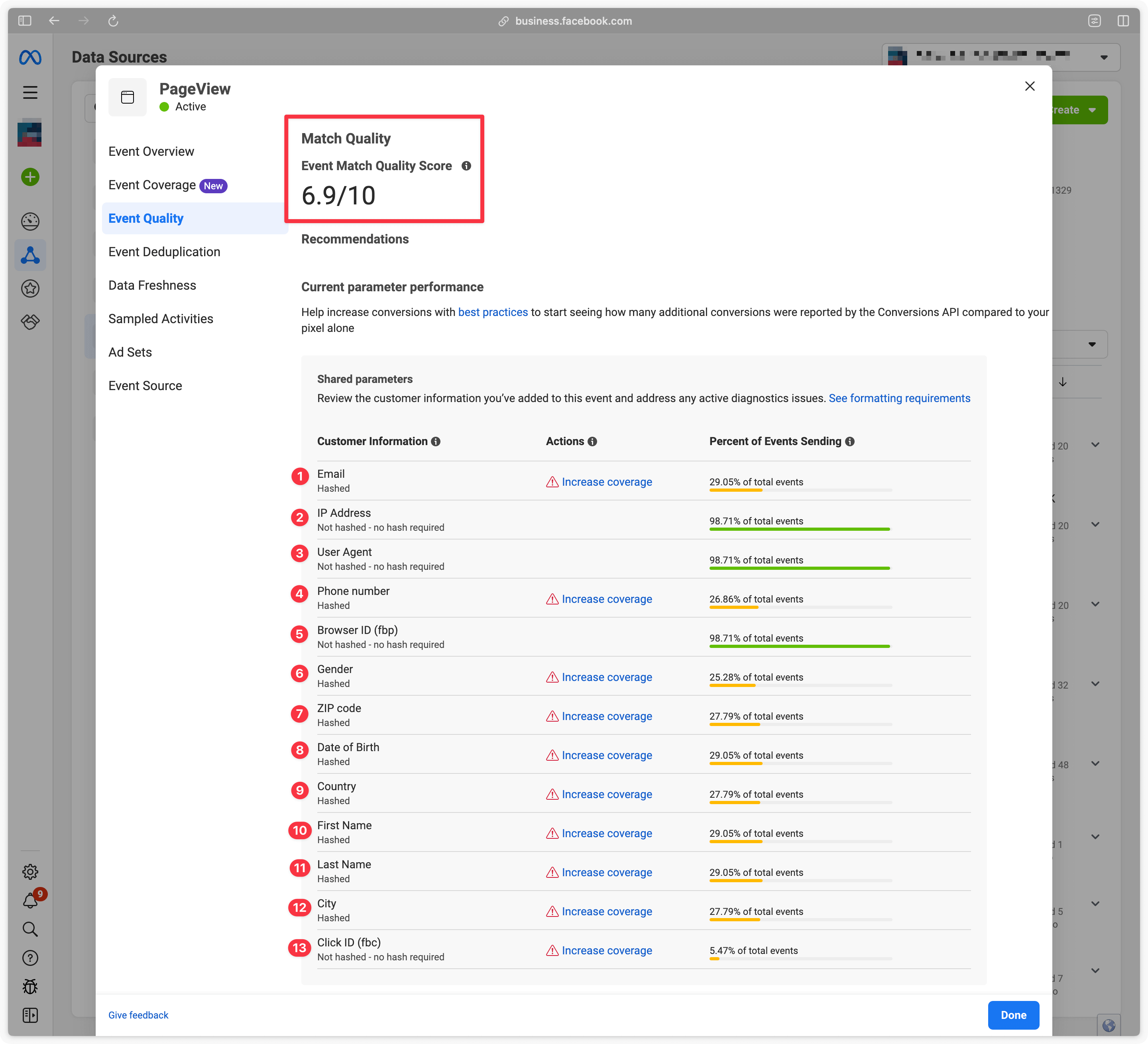Click Increase coverage for Gender
The image size is (1148, 1044).
pyautogui.click(x=606, y=677)
